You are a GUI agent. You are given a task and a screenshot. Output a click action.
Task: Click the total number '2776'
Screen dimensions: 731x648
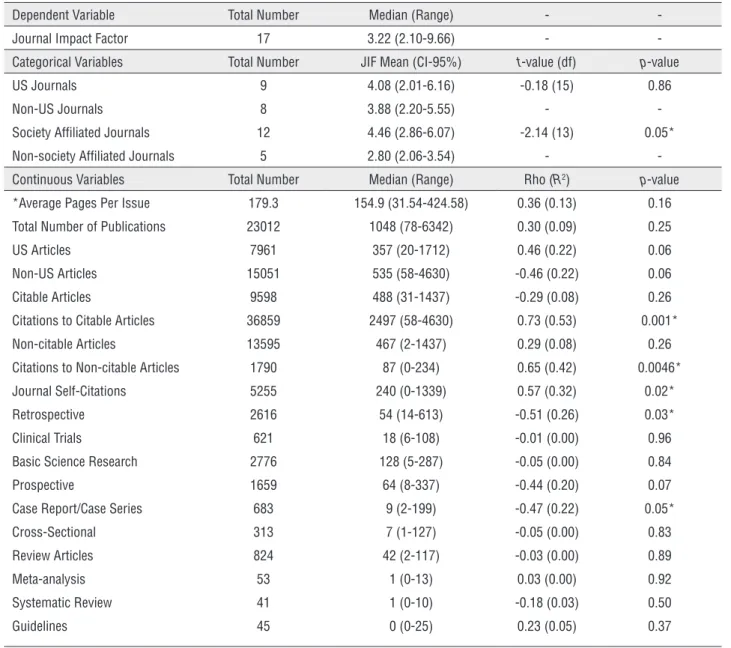(x=263, y=462)
